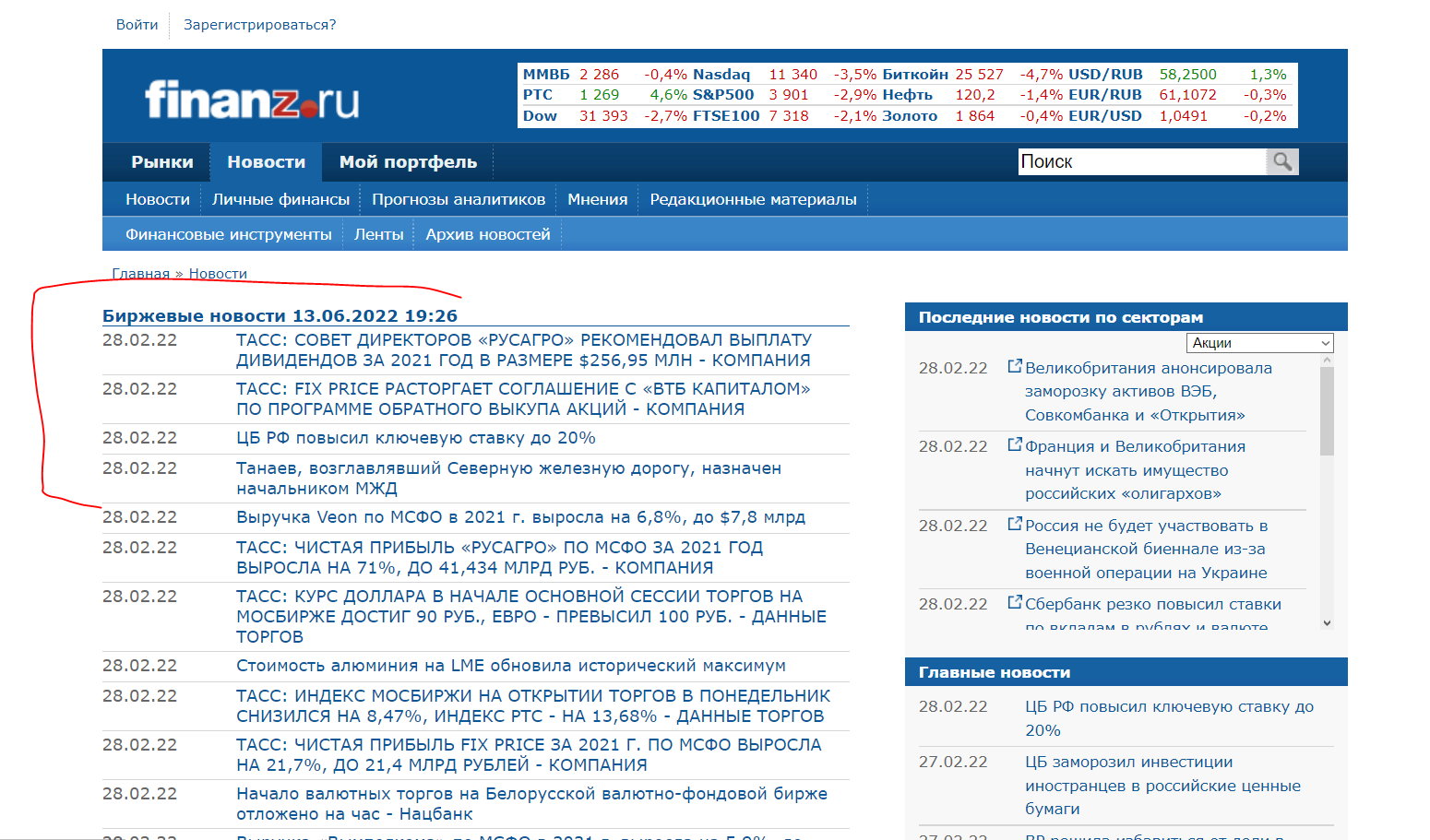Open ЦБ заморозил инвестиции иностранцев article
Image resolution: width=1430 pixels, height=840 pixels.
(1162, 786)
